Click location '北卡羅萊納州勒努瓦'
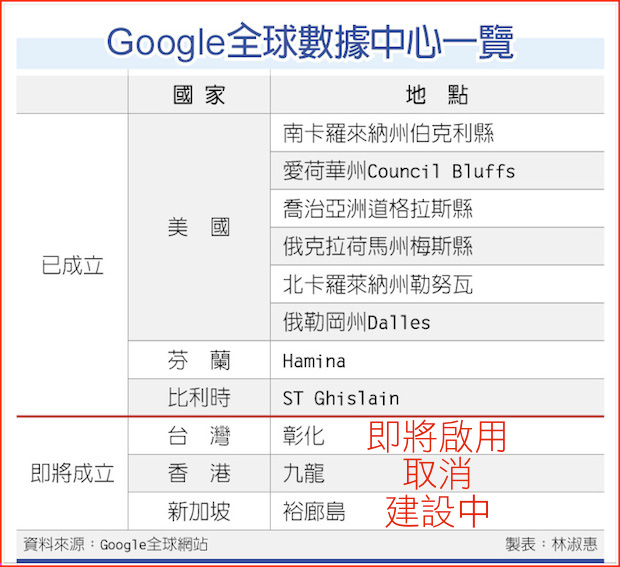620x567 pixels. click(x=378, y=284)
